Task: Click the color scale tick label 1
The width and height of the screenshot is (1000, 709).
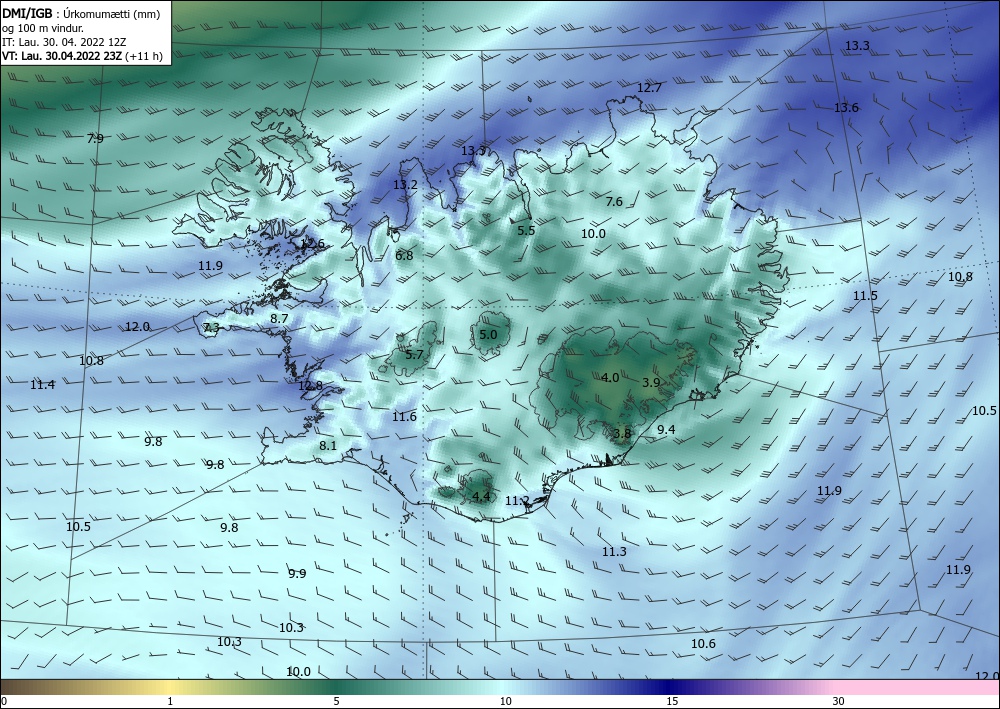Action: click(170, 701)
